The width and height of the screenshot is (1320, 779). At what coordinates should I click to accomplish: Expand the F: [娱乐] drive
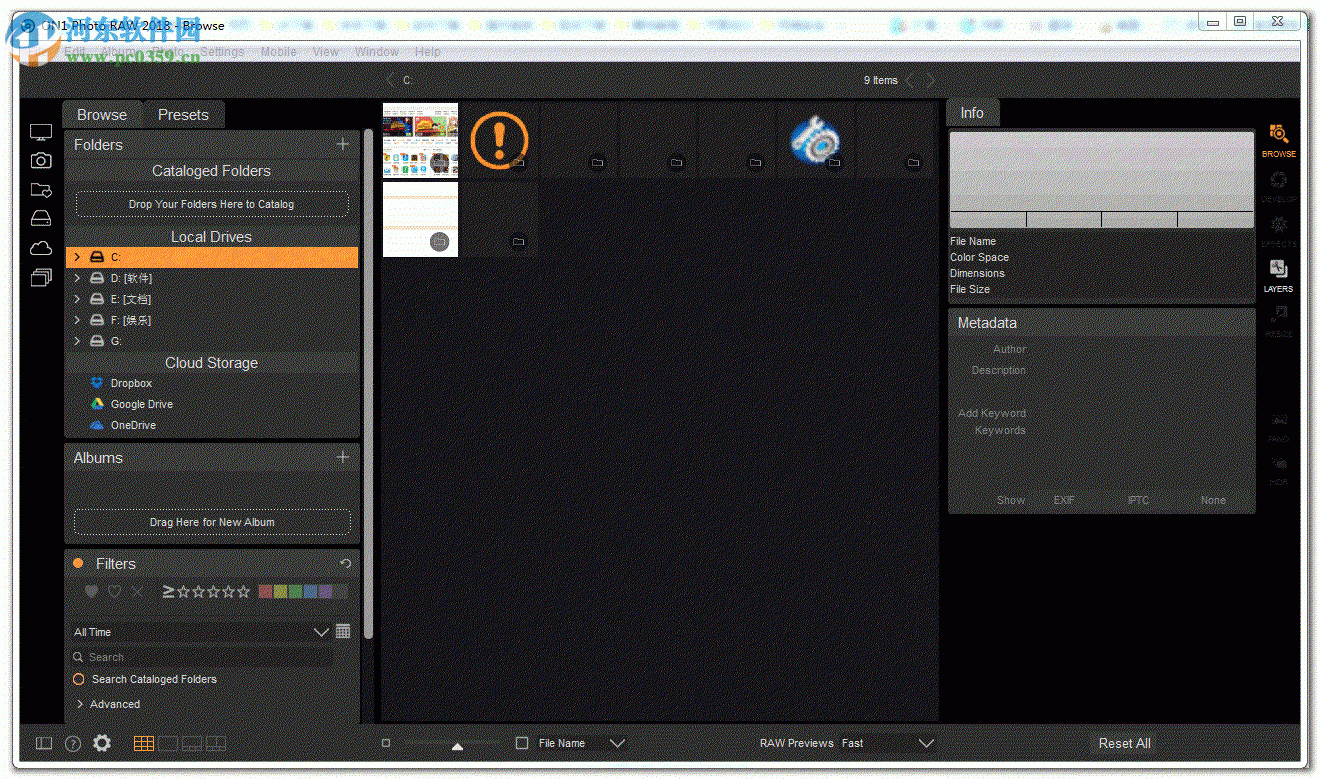coord(77,320)
